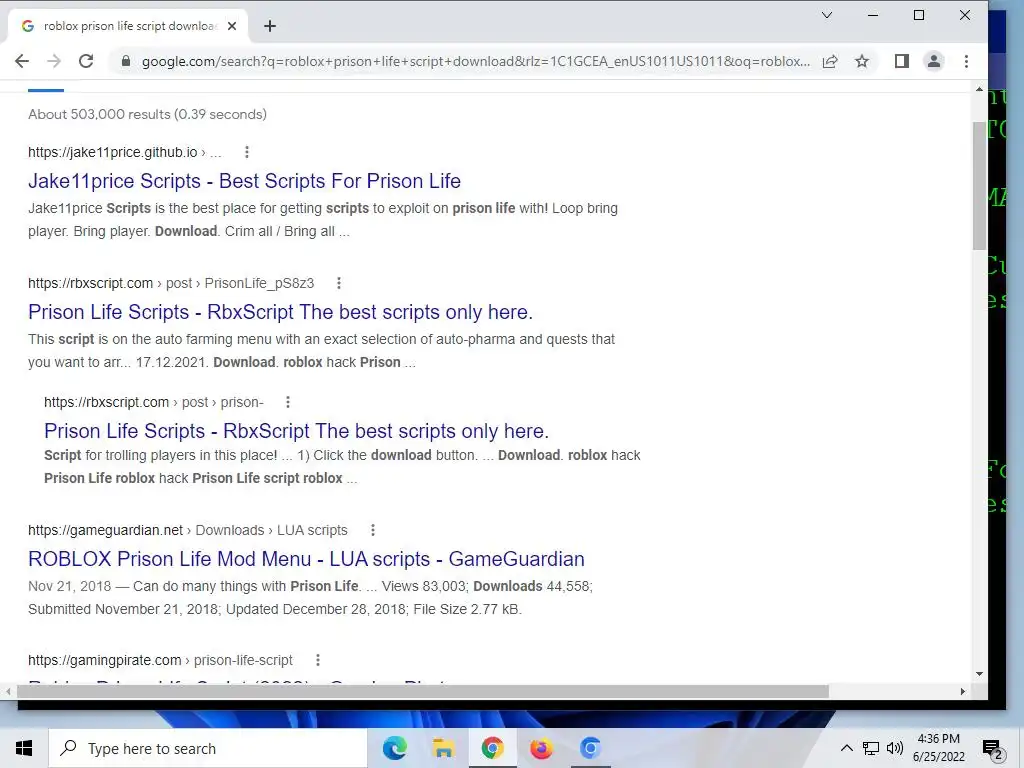Viewport: 1024px width, 768px height.
Task: Launch Firefox from the taskbar
Action: point(541,748)
